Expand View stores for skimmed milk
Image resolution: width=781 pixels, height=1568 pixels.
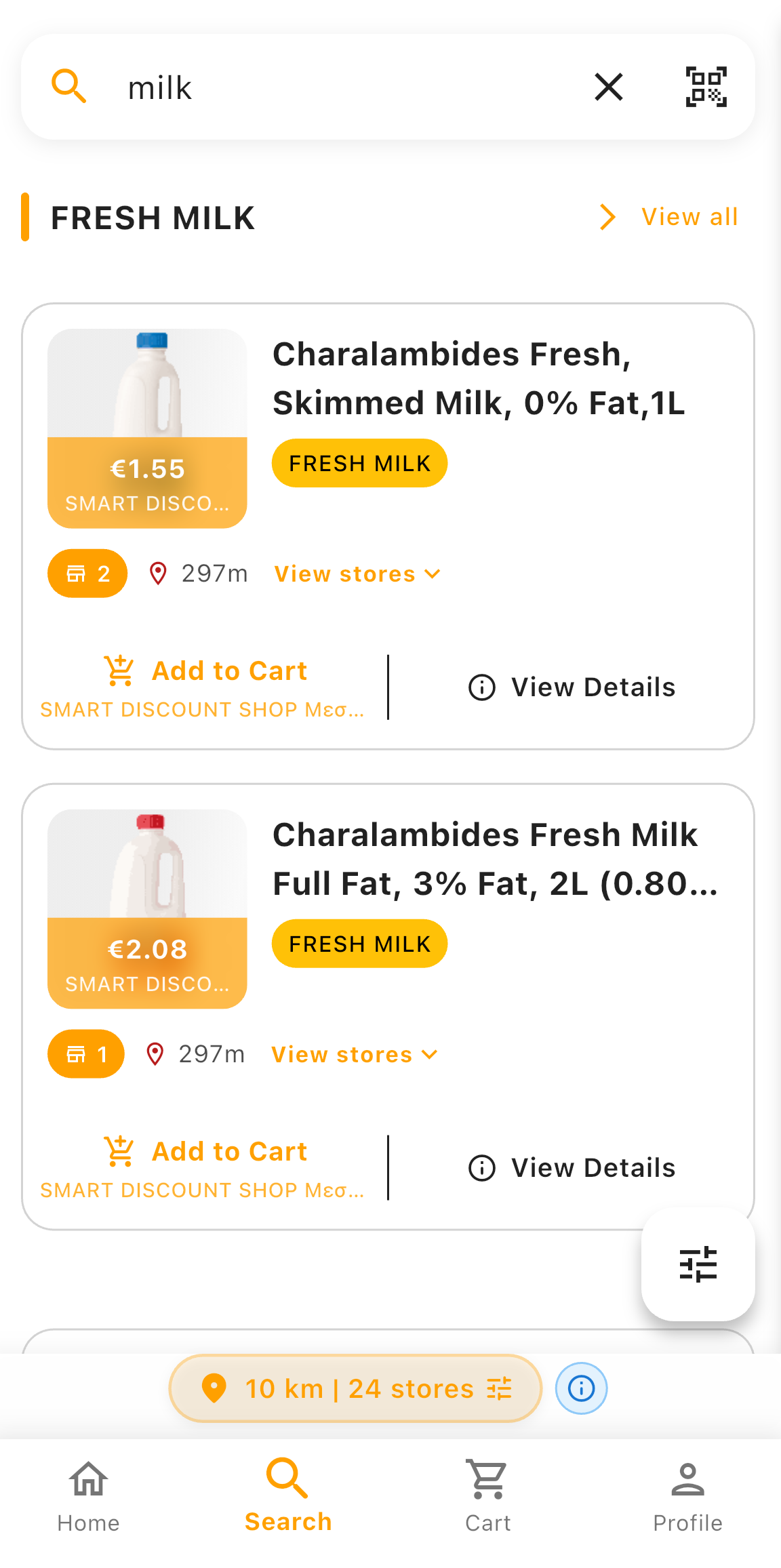pyautogui.click(x=357, y=574)
